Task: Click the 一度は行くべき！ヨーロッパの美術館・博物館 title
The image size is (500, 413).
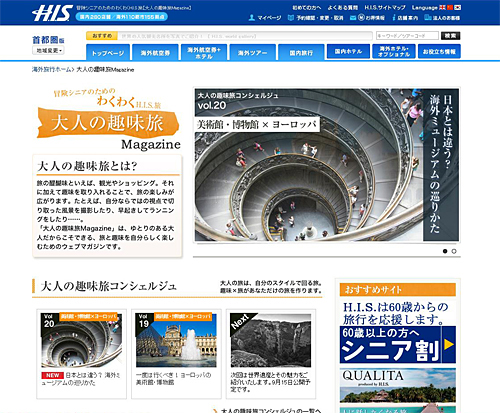Action: click(173, 379)
